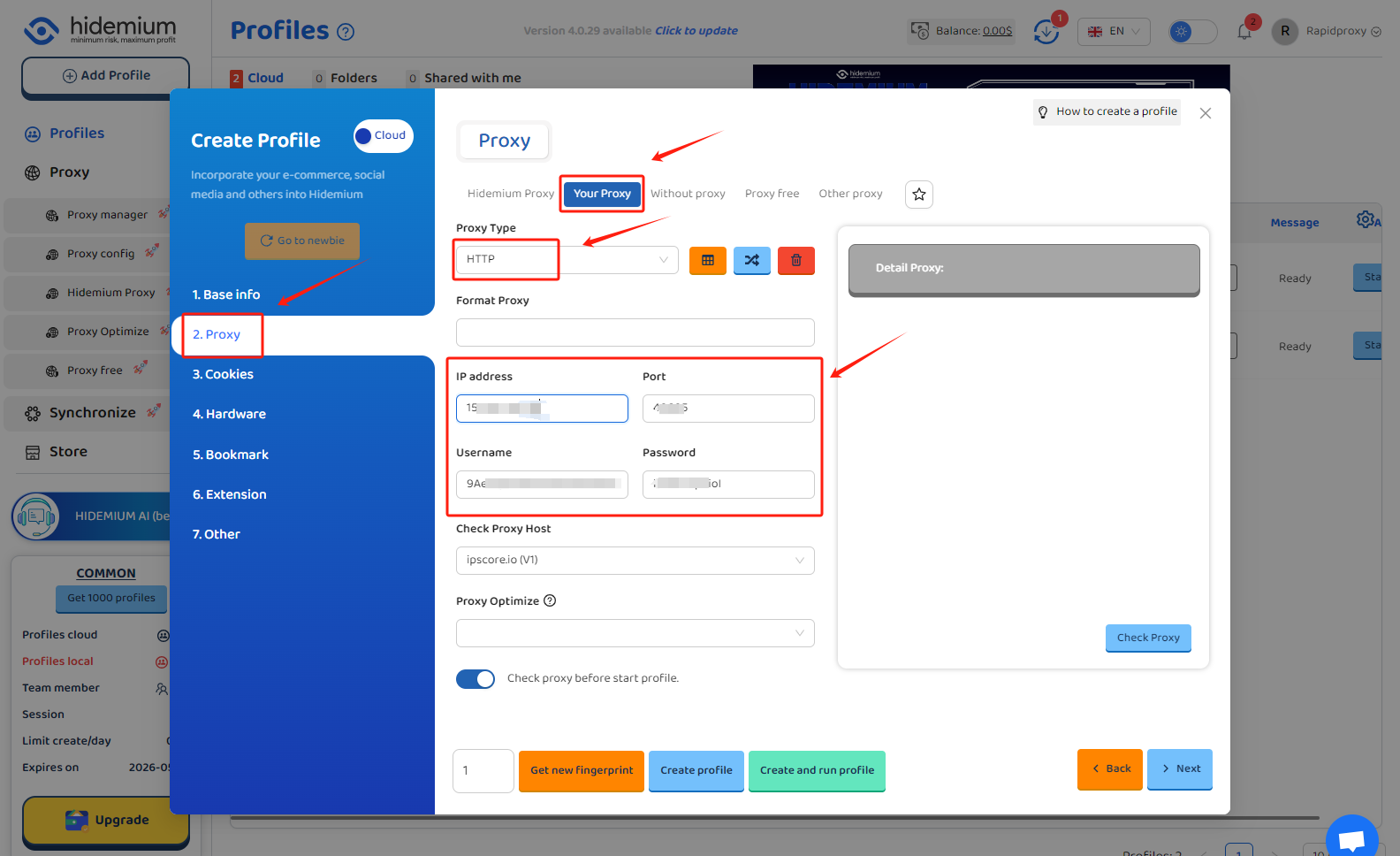Screen dimensions: 1400x856
Task: Click the Username input field
Action: [542, 485]
